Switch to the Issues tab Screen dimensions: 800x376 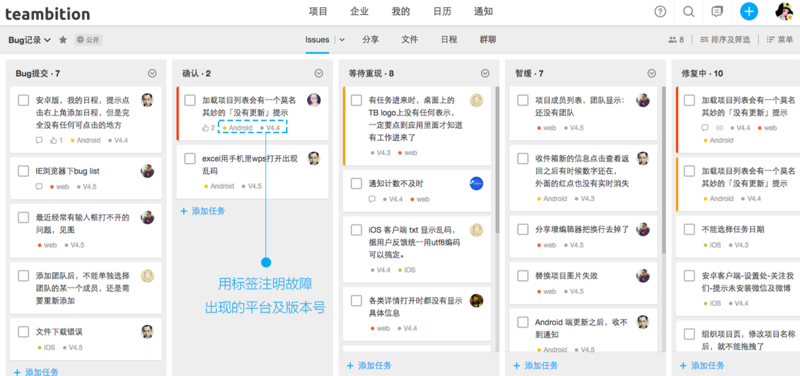pyautogui.click(x=317, y=40)
